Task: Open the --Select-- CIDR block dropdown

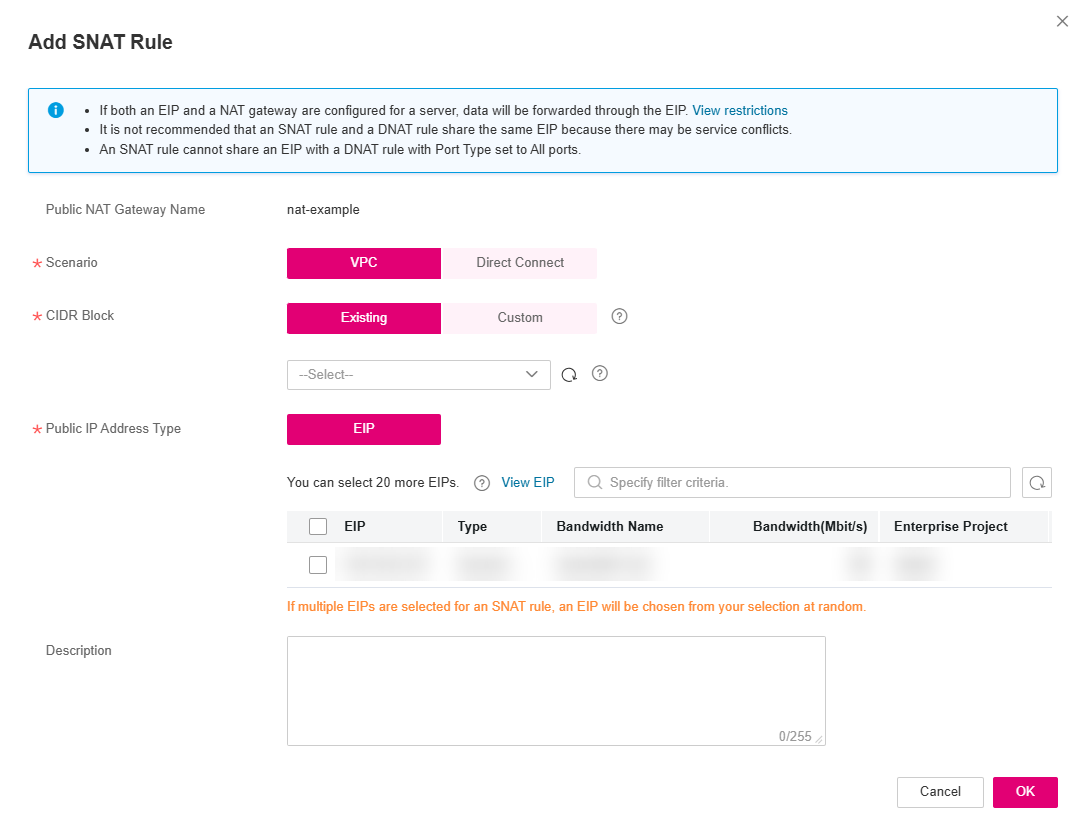Action: coord(418,375)
